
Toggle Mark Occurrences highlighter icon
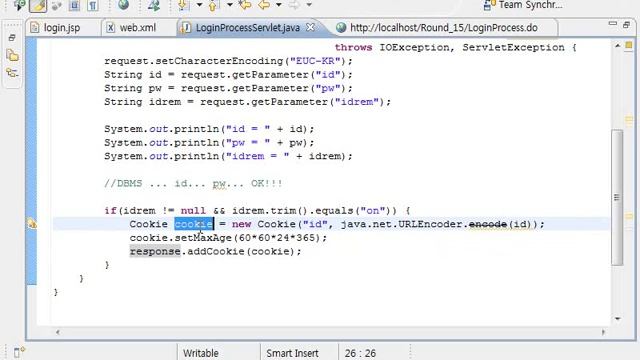tap(38, 5)
